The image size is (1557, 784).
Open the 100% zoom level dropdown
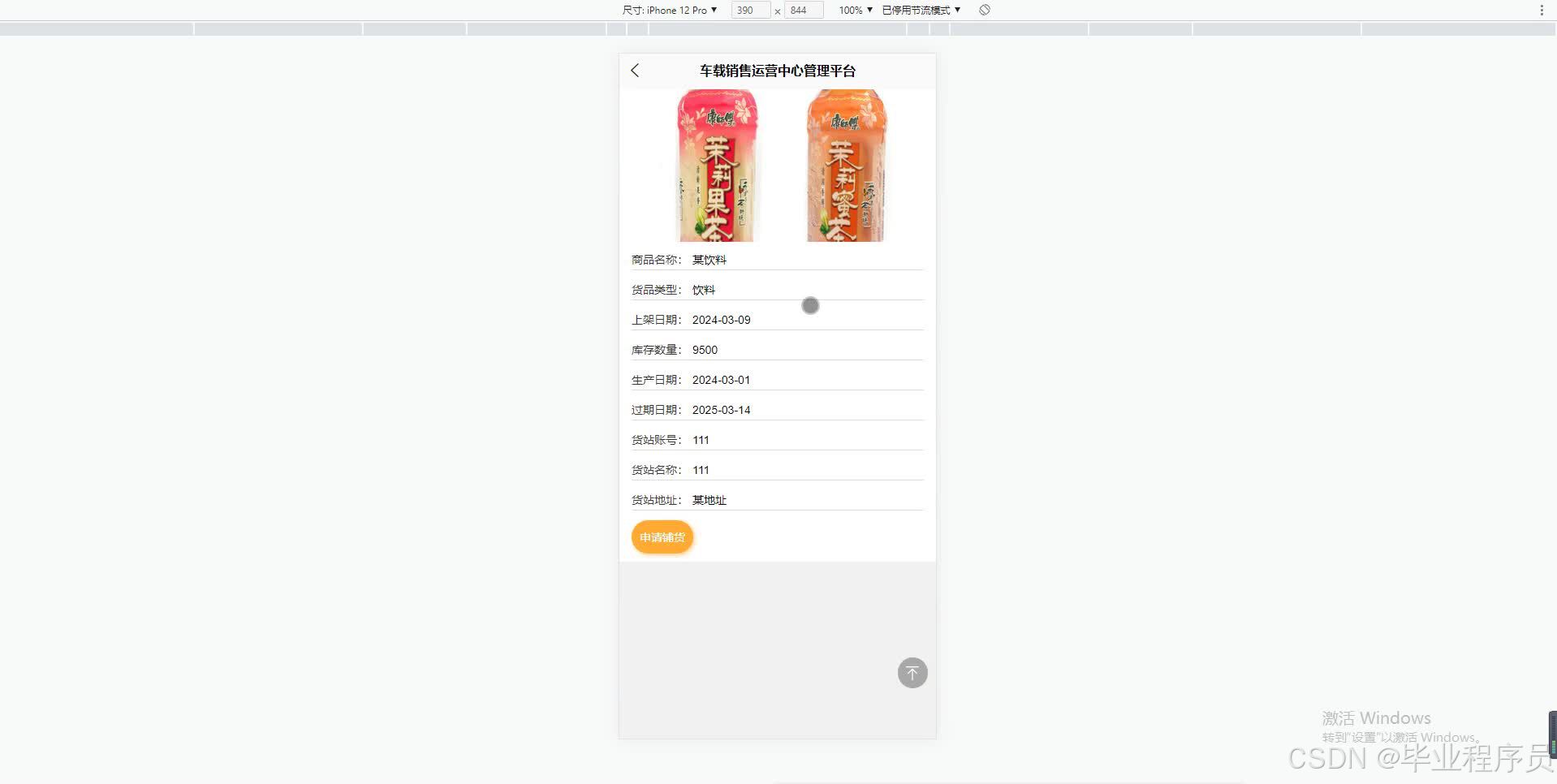pyautogui.click(x=856, y=10)
